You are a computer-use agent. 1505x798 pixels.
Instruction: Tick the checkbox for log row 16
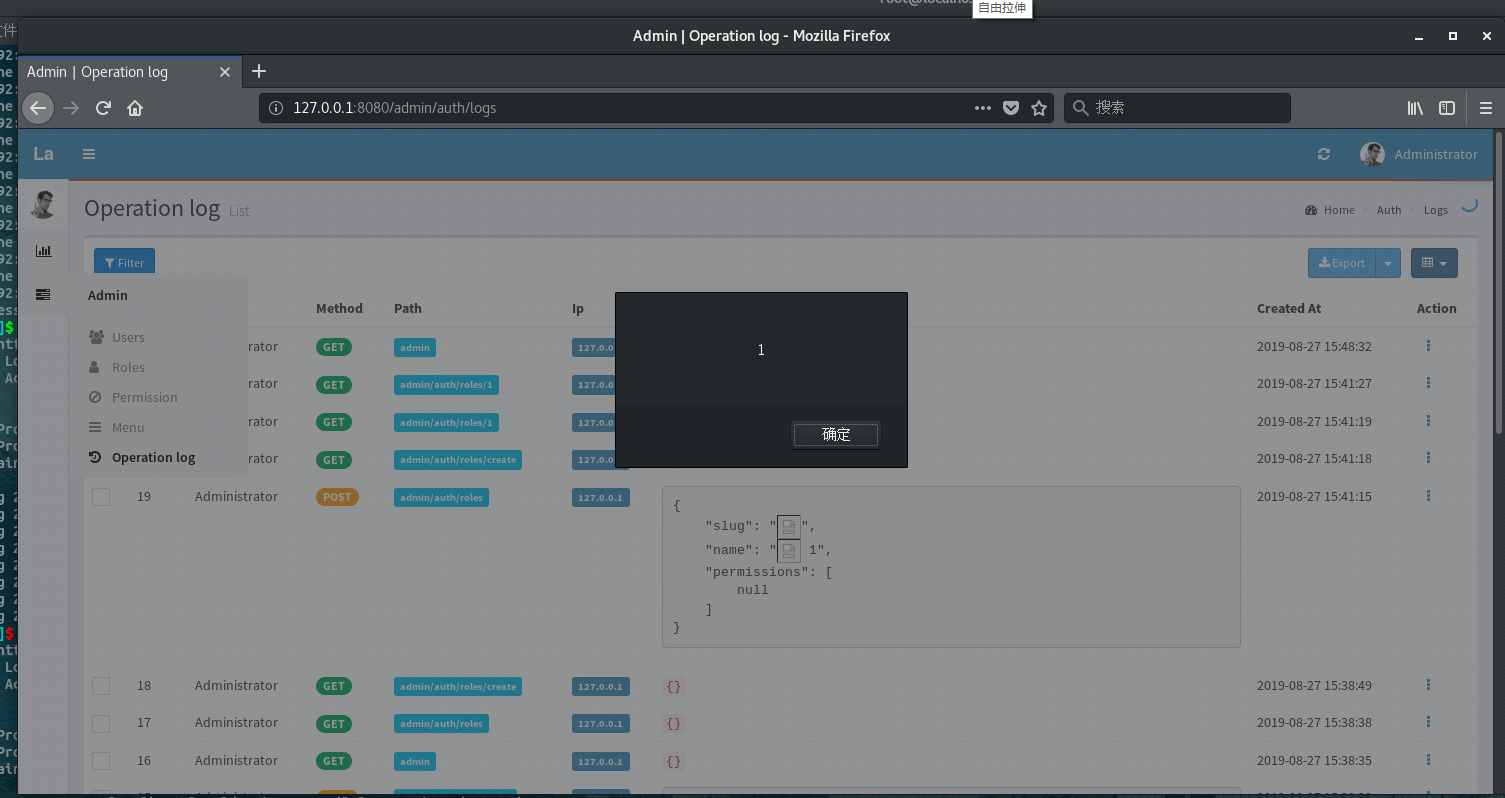(x=101, y=761)
